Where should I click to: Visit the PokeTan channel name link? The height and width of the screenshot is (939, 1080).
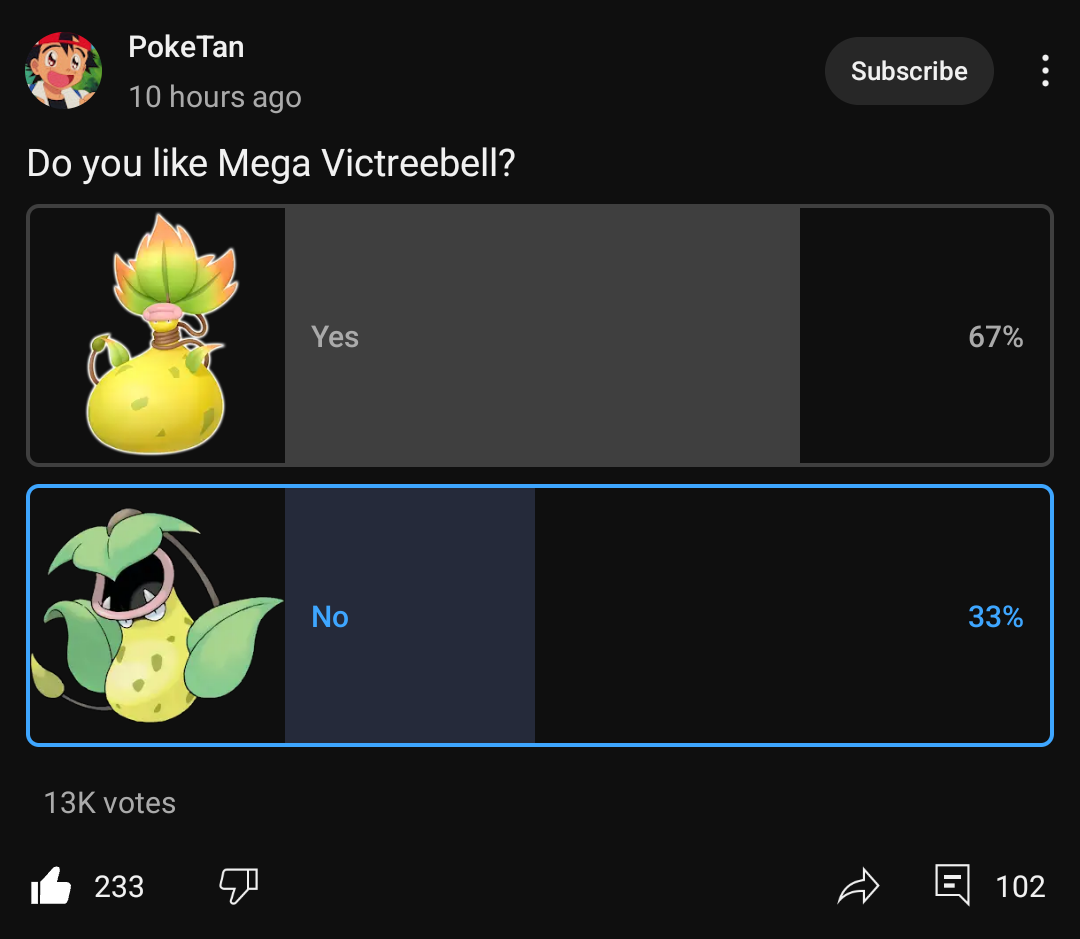point(186,47)
